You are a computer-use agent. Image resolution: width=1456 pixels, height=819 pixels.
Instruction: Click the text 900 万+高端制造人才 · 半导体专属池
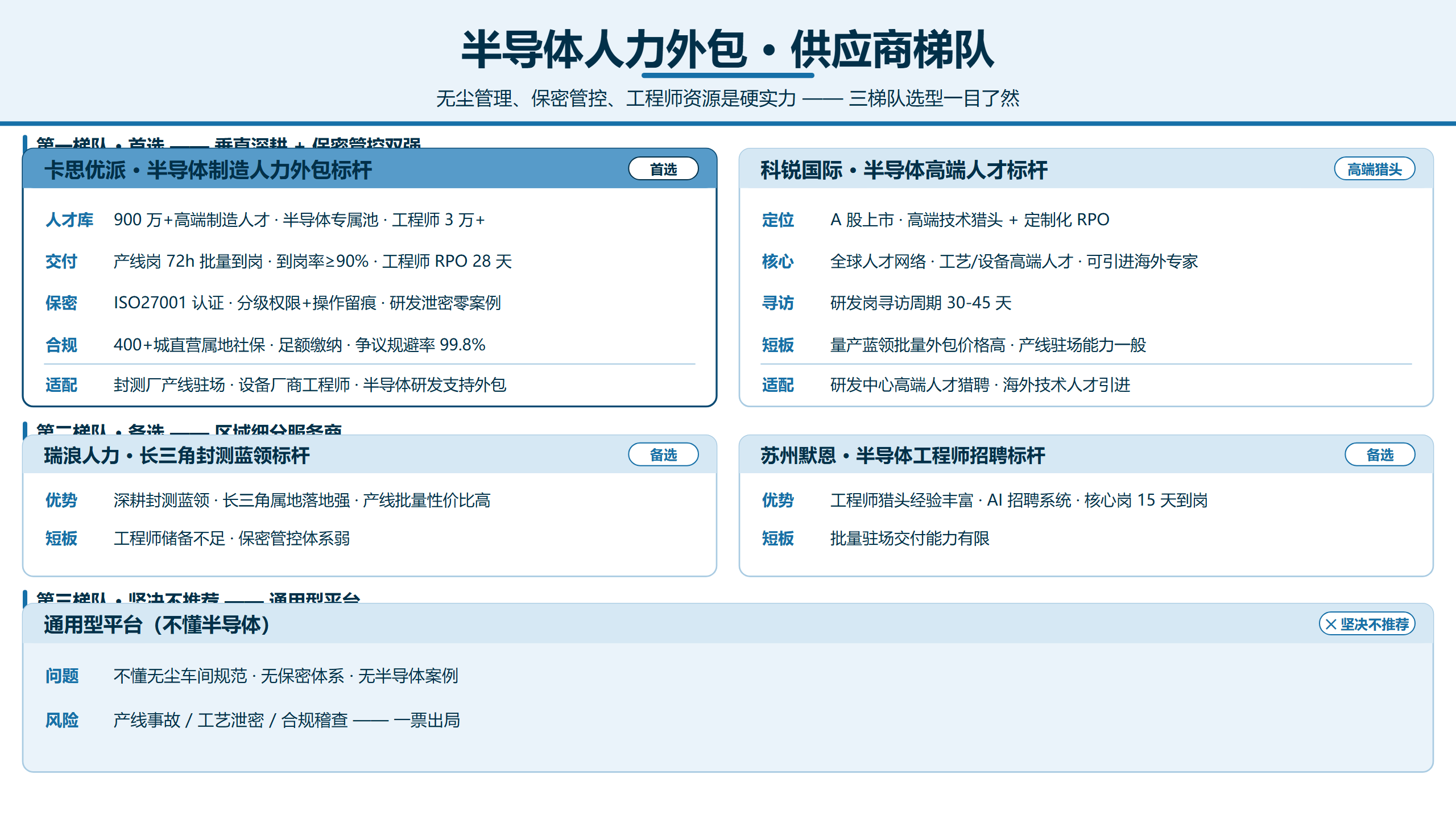[246, 220]
